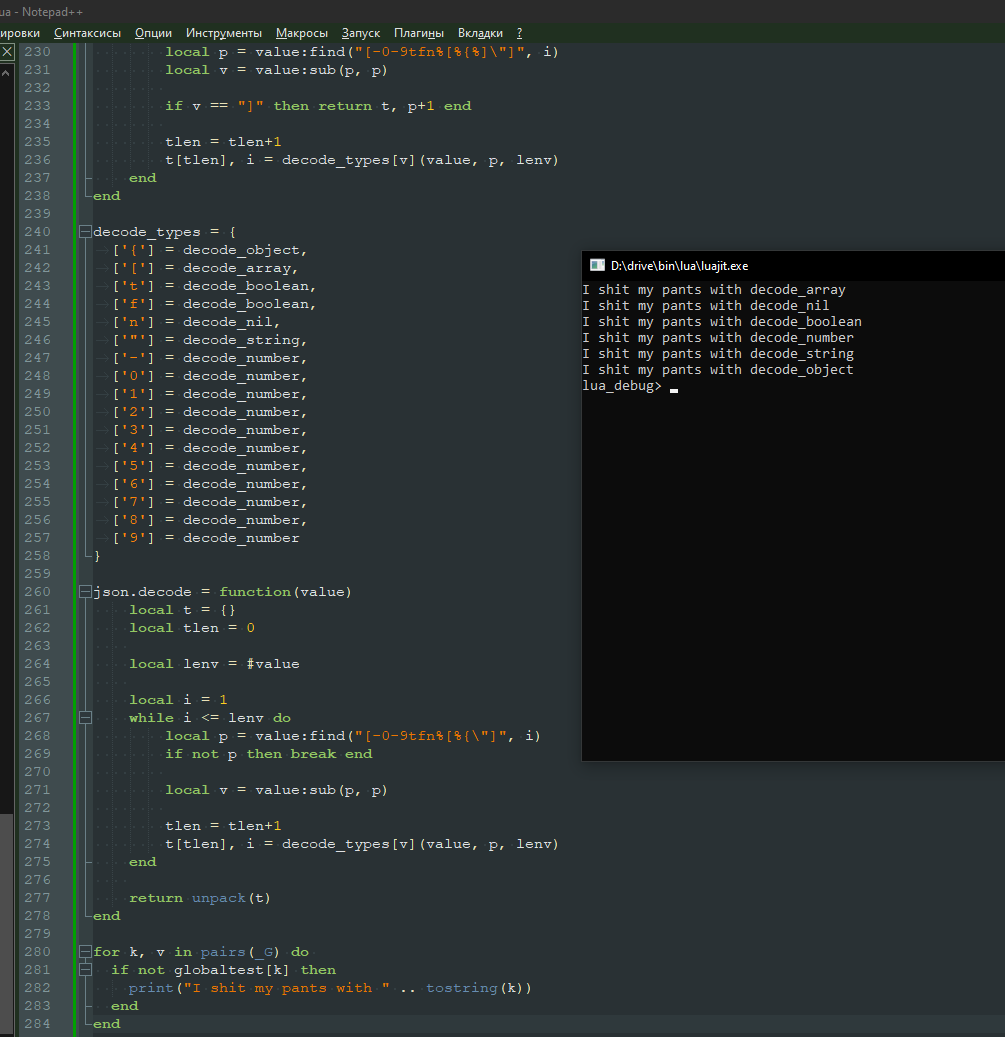Open the Инструменты menu
The width and height of the screenshot is (1005, 1037).
pos(224,33)
